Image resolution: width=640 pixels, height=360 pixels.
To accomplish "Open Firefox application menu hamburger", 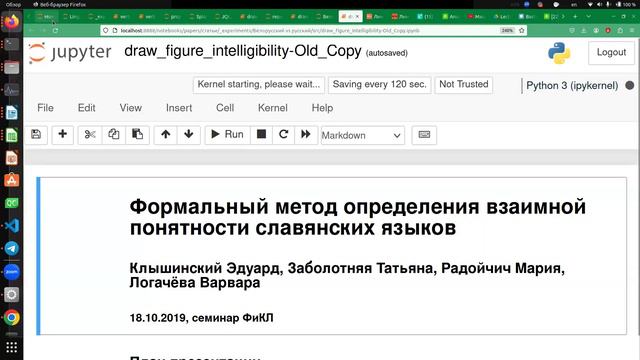I will [x=631, y=31].
